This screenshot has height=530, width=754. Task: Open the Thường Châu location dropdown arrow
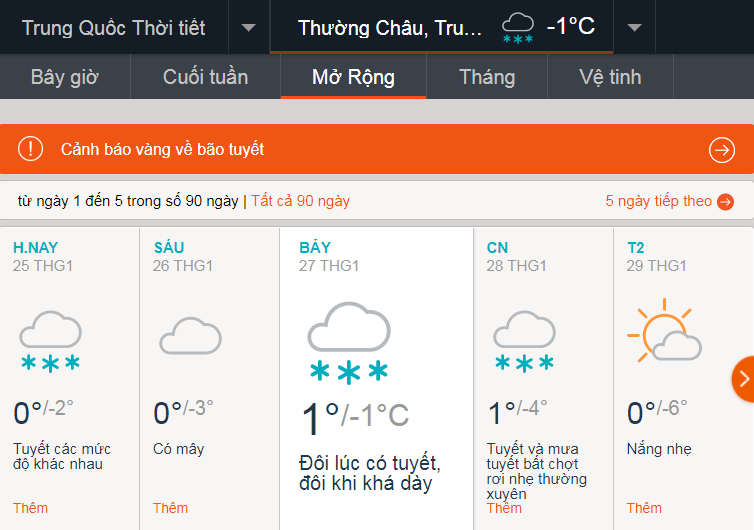click(x=633, y=27)
